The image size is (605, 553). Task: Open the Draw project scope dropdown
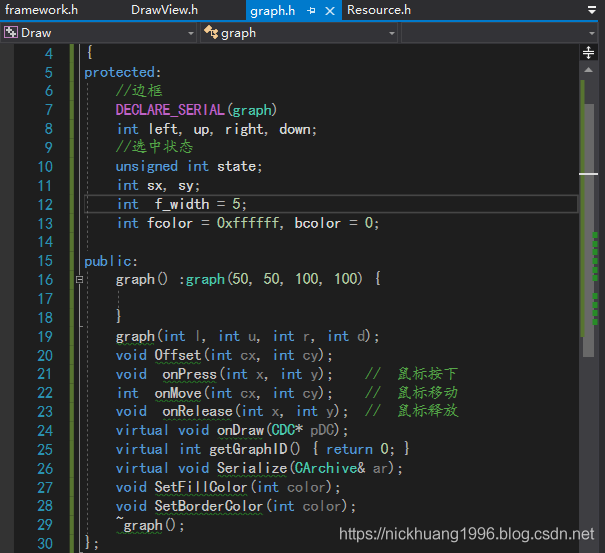[191, 32]
